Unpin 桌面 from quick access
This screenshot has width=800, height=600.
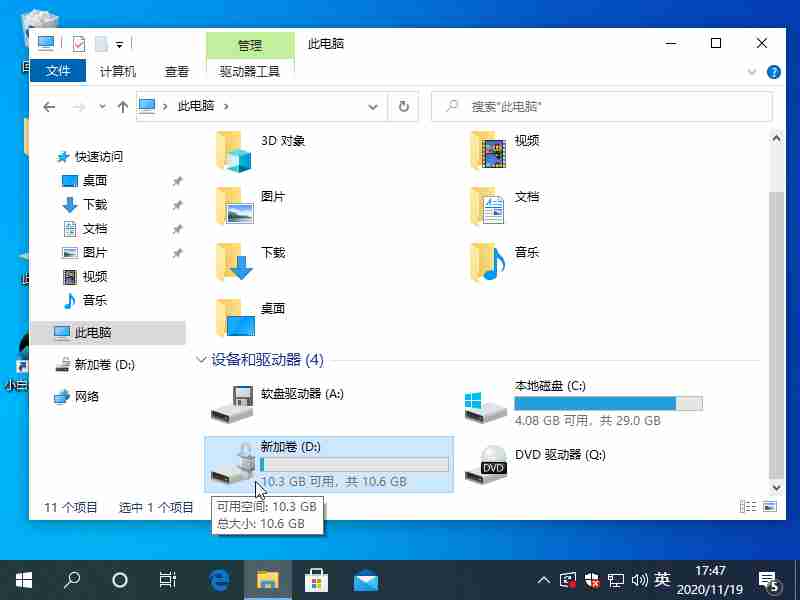(x=178, y=181)
